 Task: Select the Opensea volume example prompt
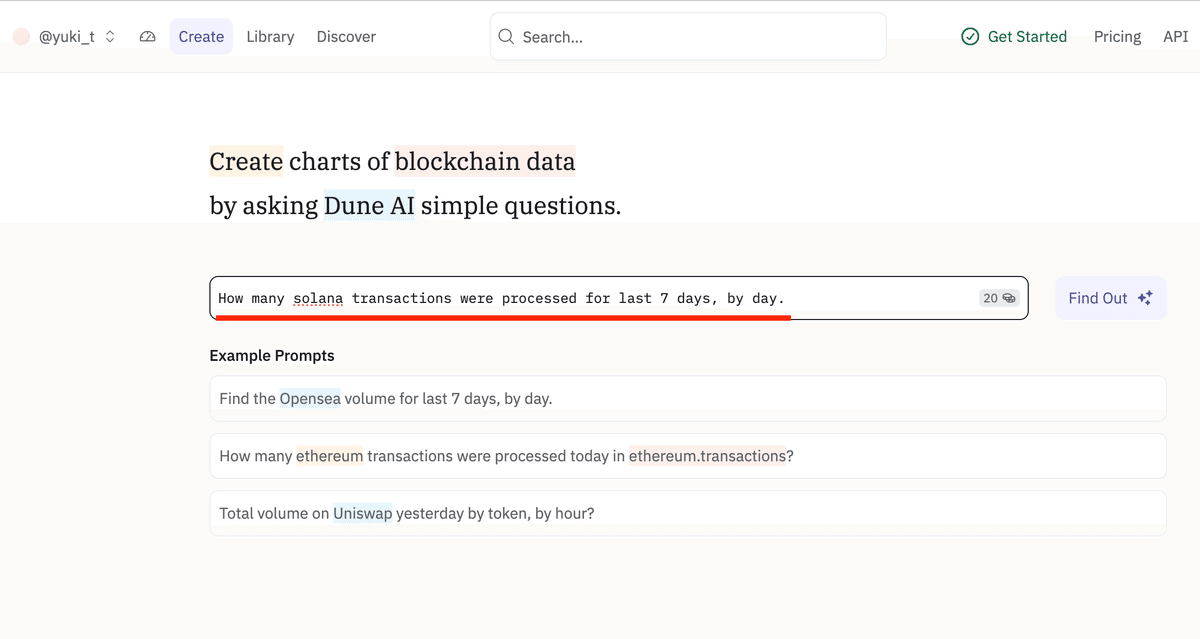point(688,398)
